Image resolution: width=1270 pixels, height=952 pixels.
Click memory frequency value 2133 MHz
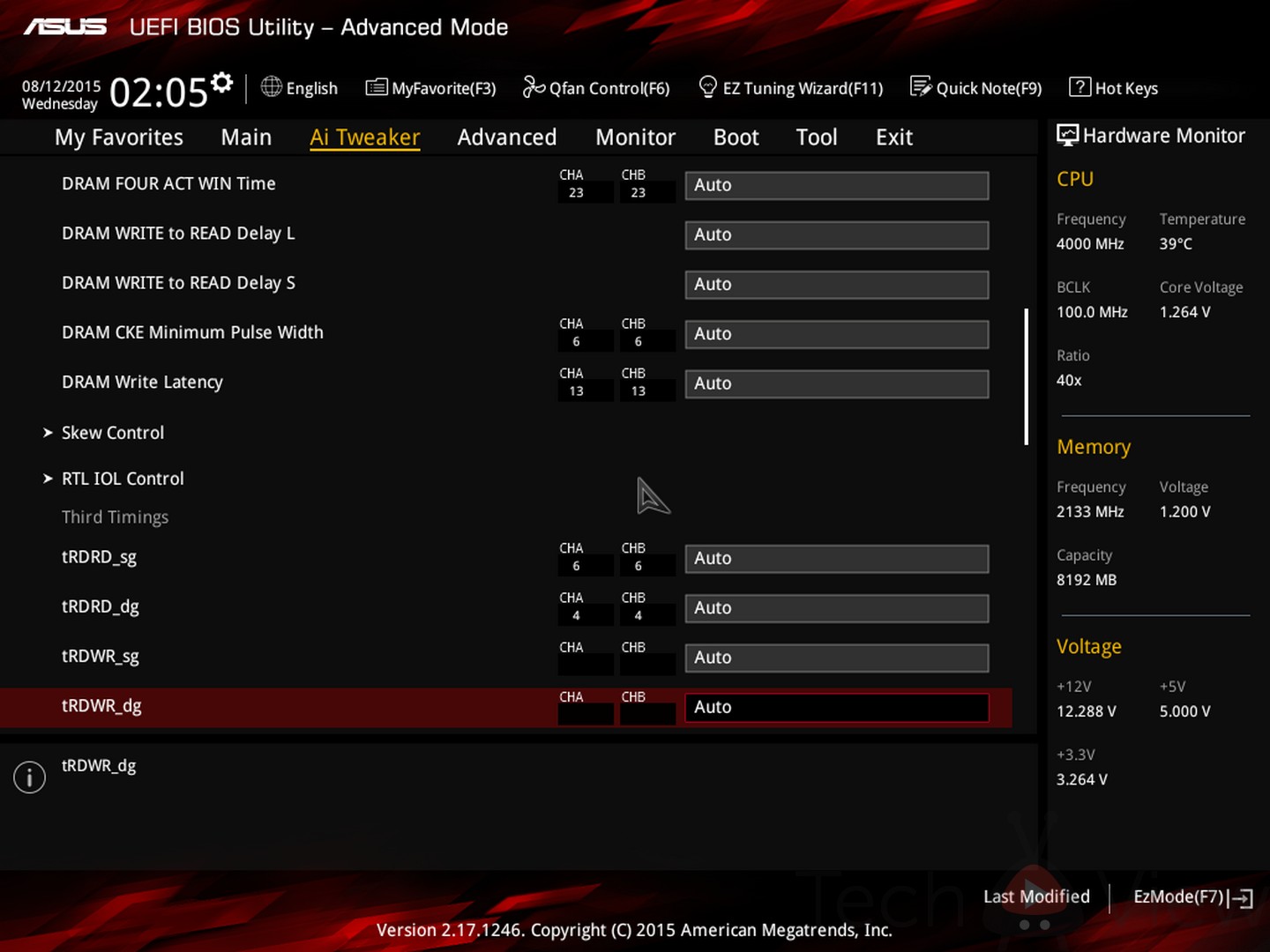pos(1090,512)
